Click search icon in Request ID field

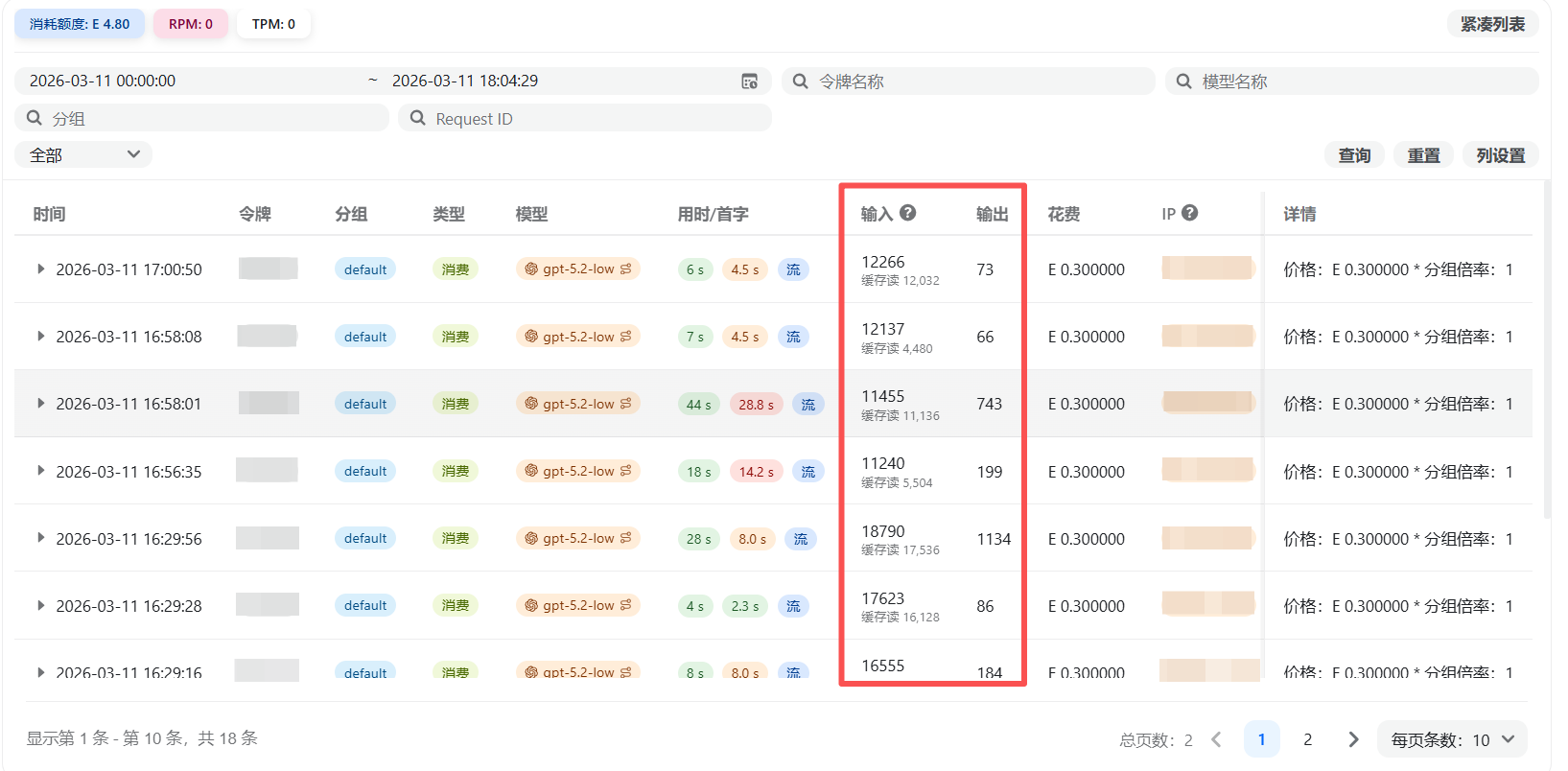(417, 118)
